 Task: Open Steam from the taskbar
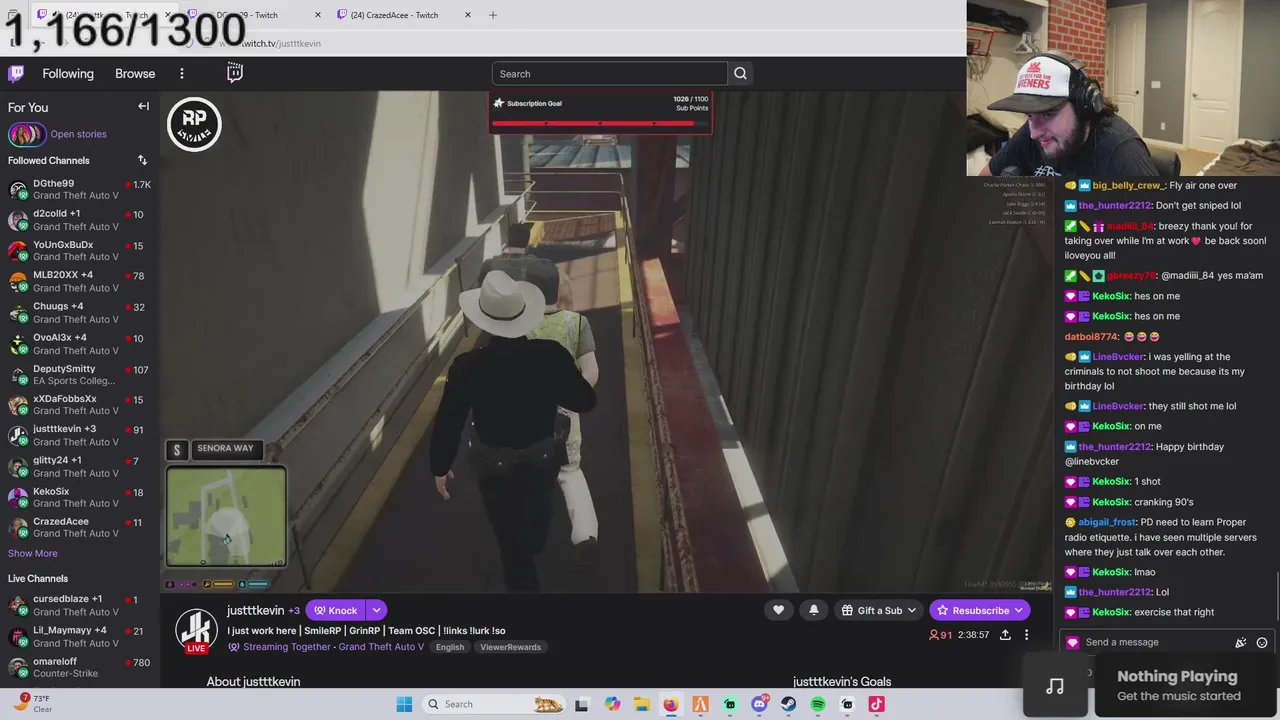pyautogui.click(x=789, y=704)
